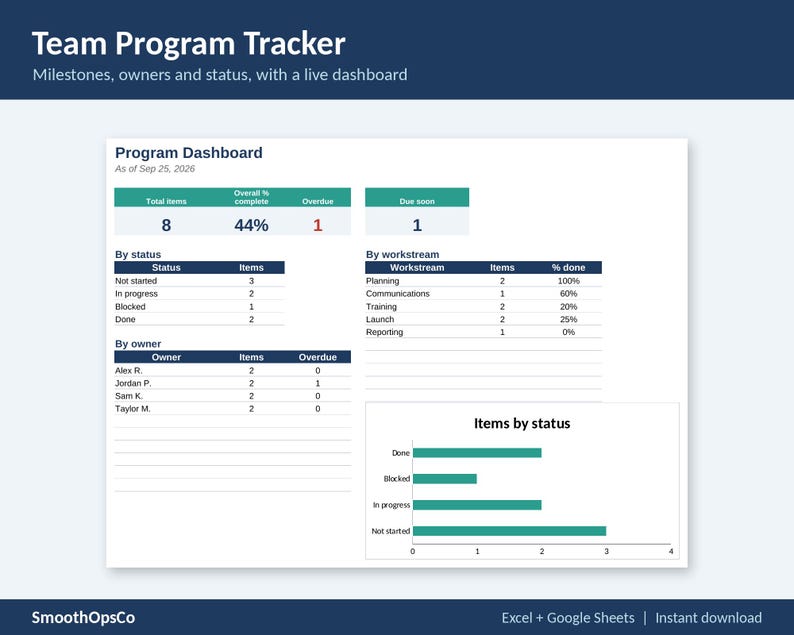Click the Excel + Google Sheets footer text
Screen dimensions: 794x635
pos(568,618)
